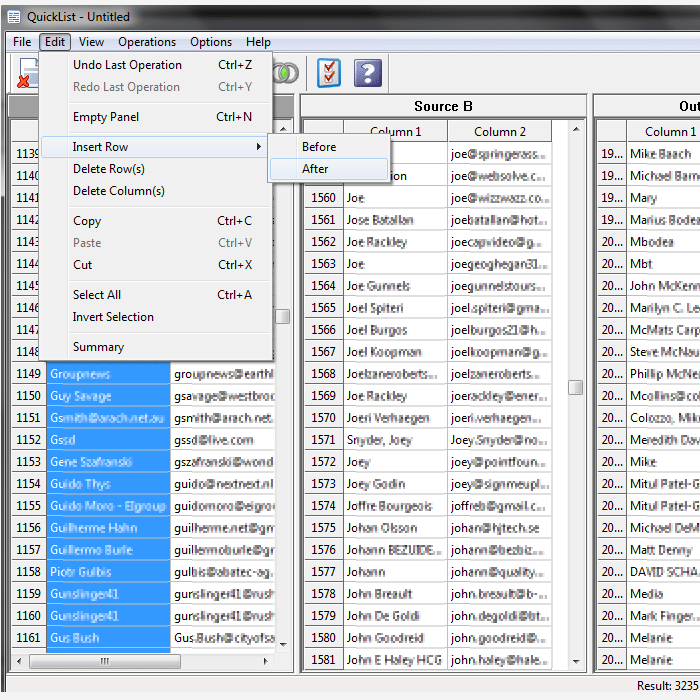This screenshot has height=700, width=700.
Task: Choose Delete Row(s)
Action: tap(157, 169)
